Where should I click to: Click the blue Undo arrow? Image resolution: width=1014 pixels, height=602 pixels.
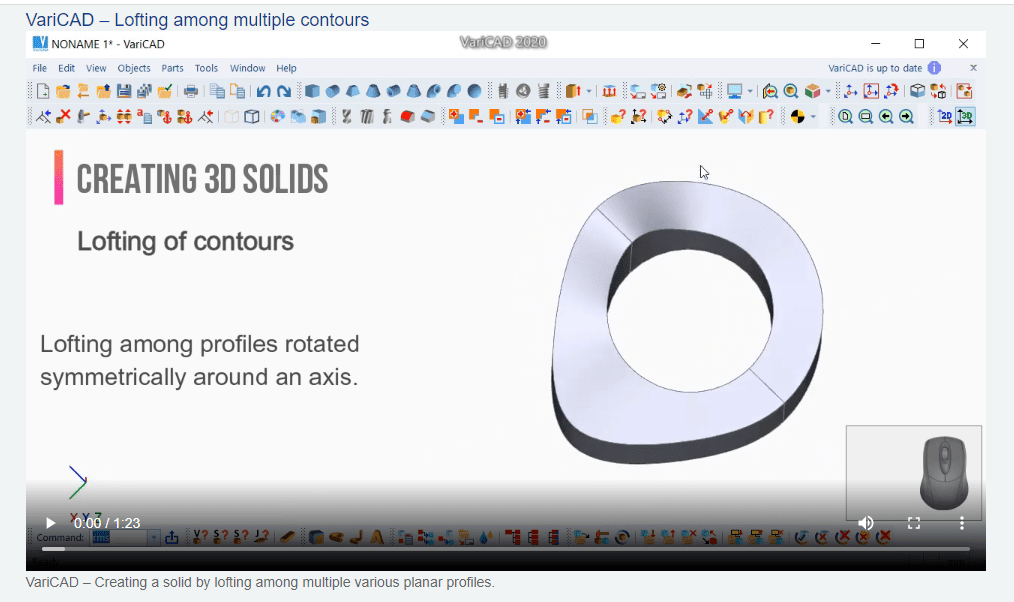[263, 91]
